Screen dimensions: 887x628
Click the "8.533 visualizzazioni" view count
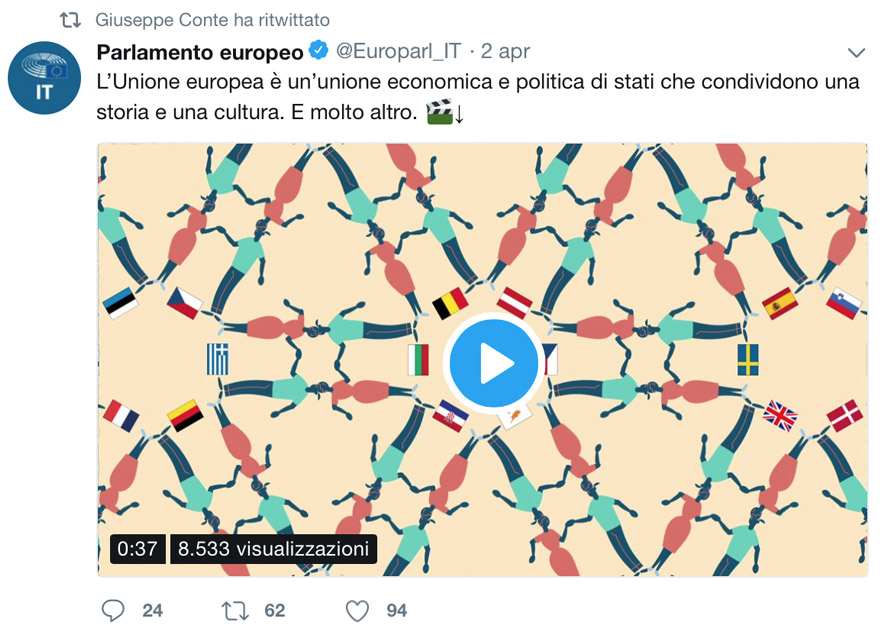pos(273,548)
